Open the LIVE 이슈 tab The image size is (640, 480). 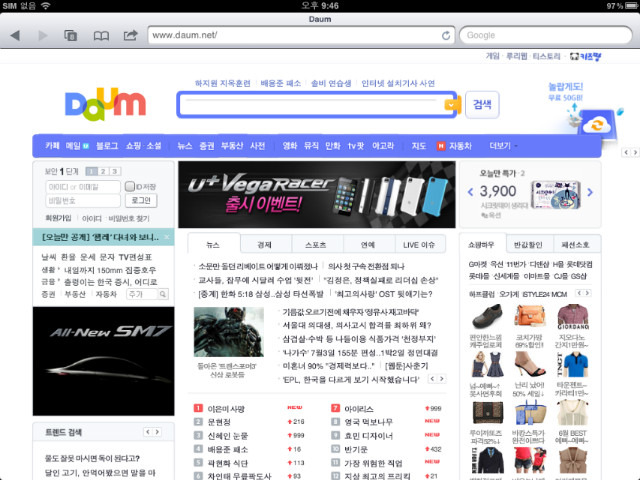(x=419, y=245)
